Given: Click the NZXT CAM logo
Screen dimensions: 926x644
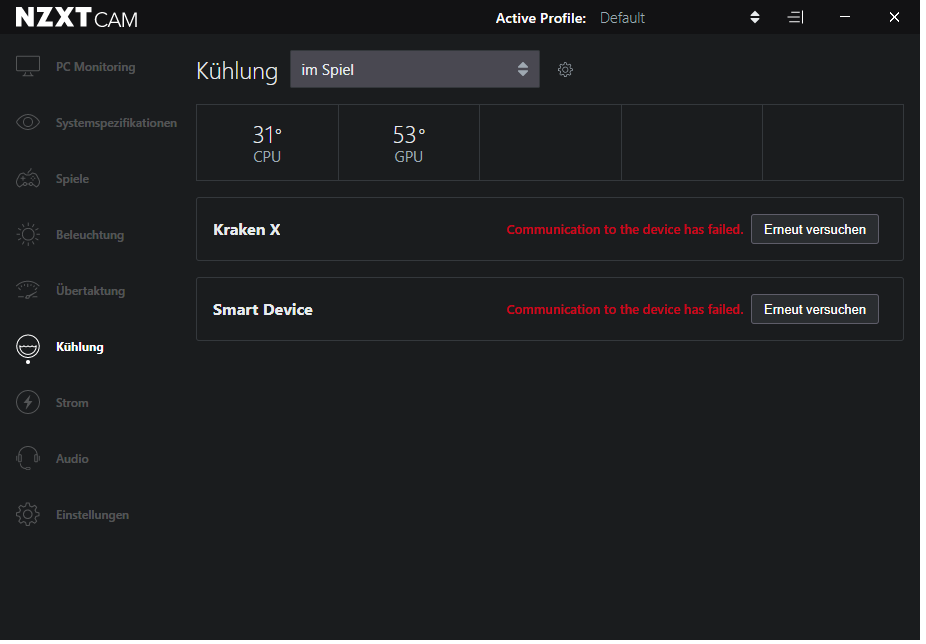Looking at the screenshot, I should (77, 18).
